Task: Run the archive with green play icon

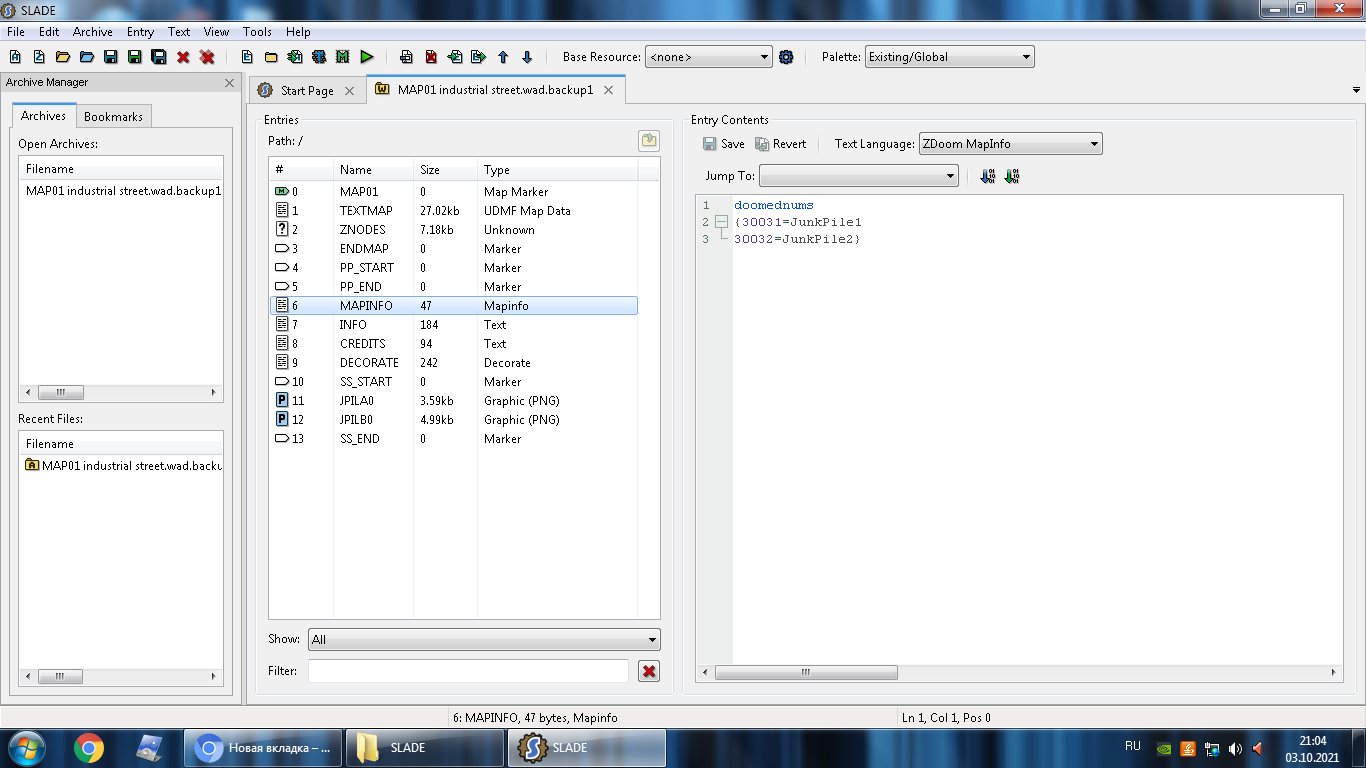Action: (367, 57)
